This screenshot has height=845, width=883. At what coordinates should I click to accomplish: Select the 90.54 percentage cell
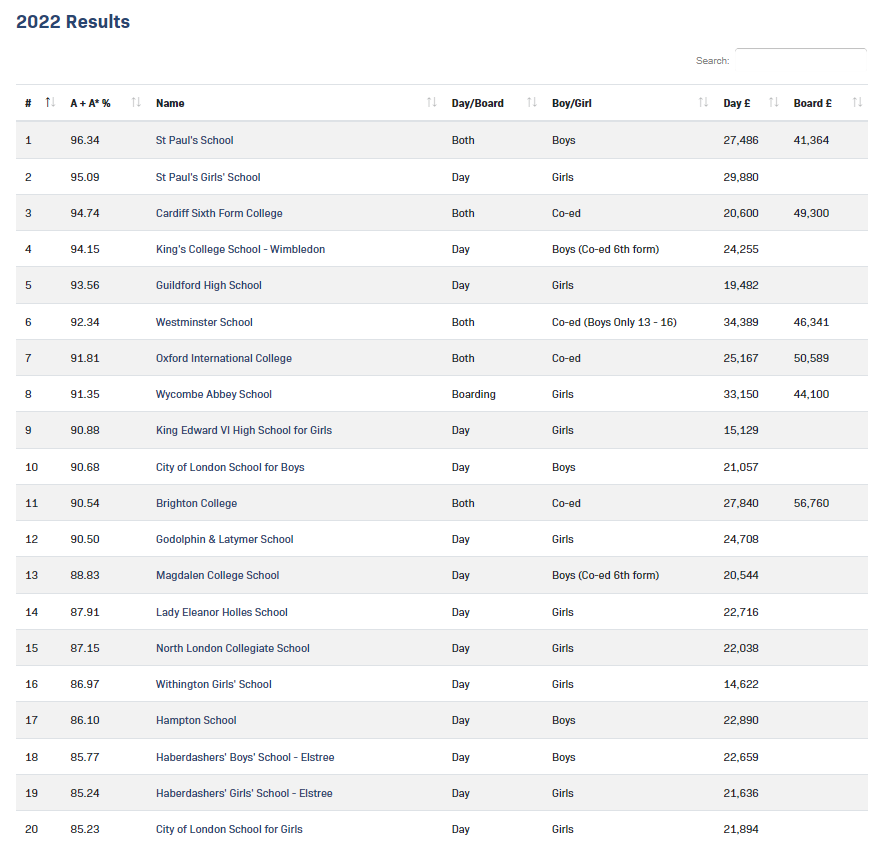(85, 504)
